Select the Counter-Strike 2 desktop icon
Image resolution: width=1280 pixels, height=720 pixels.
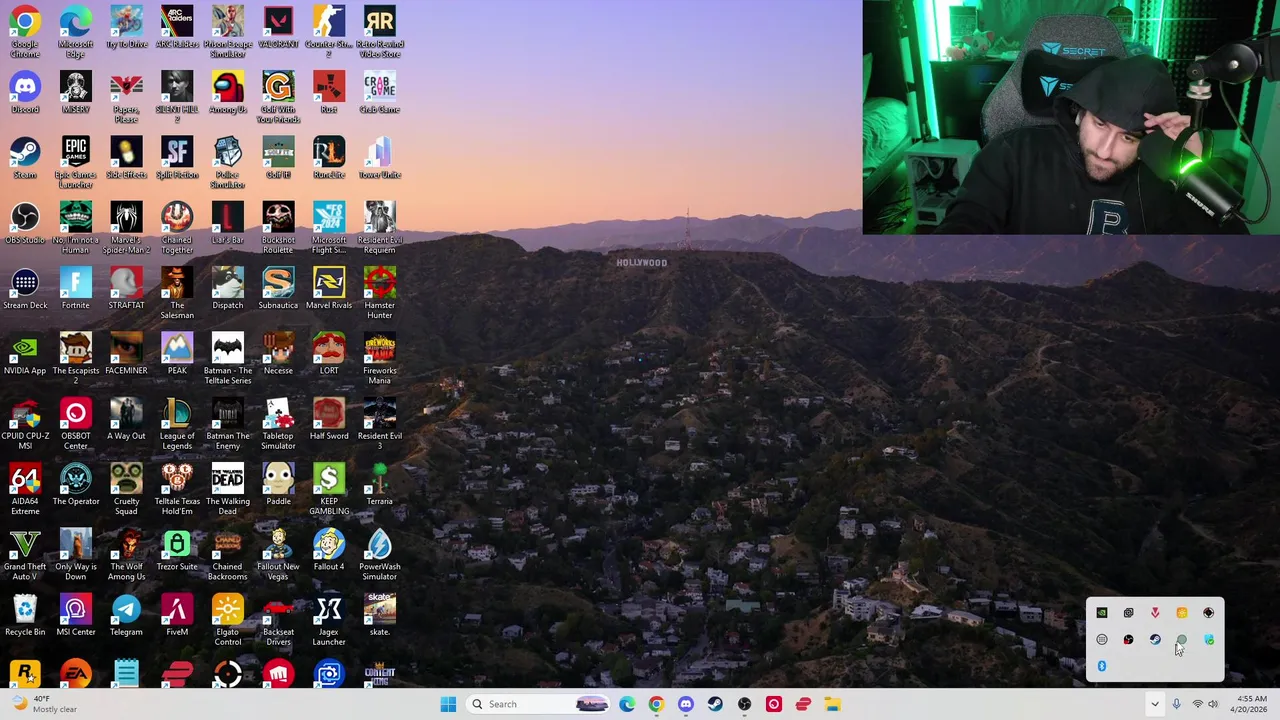tap(329, 31)
